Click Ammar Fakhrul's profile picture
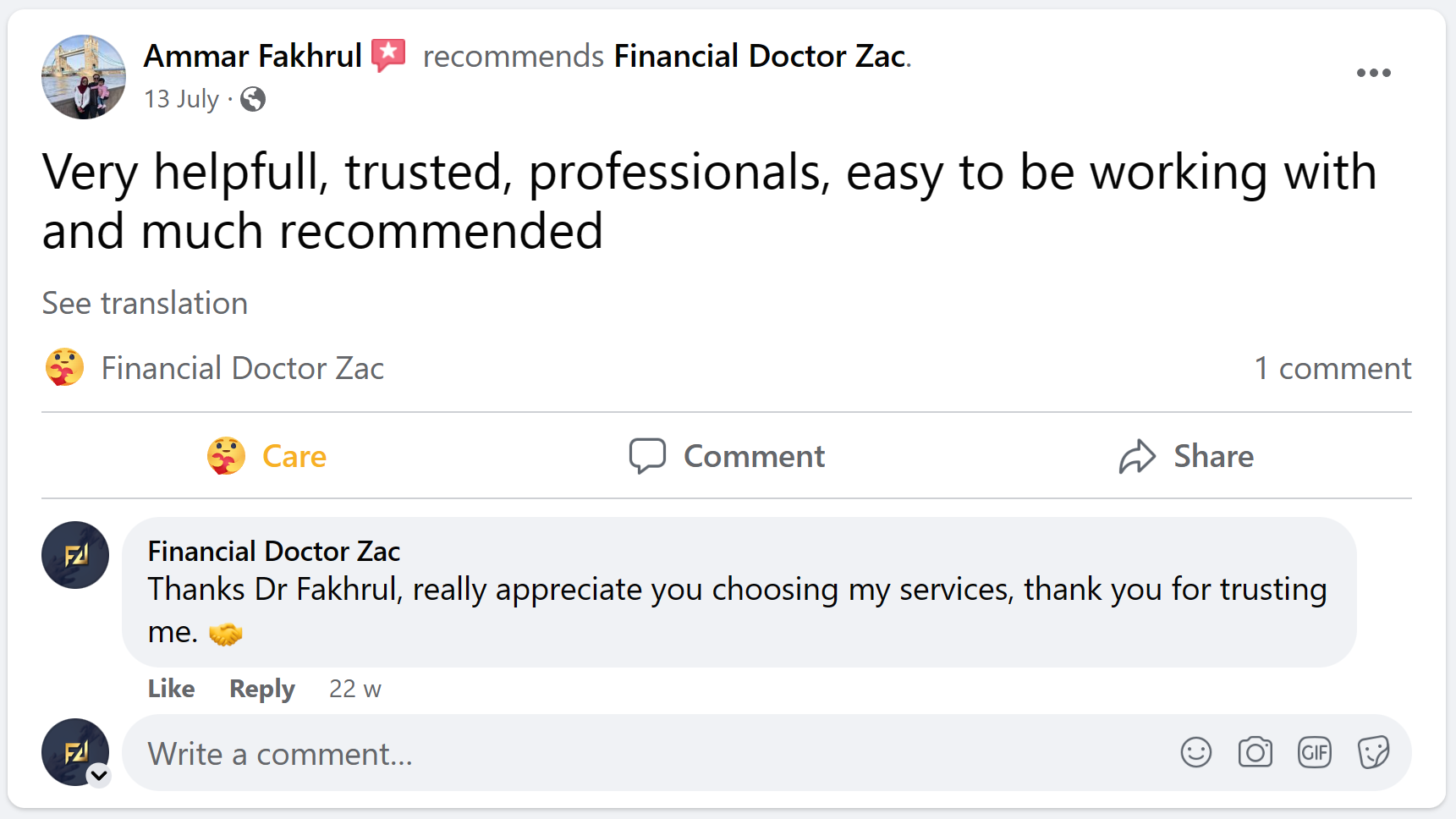This screenshot has width=1456, height=819. (84, 77)
